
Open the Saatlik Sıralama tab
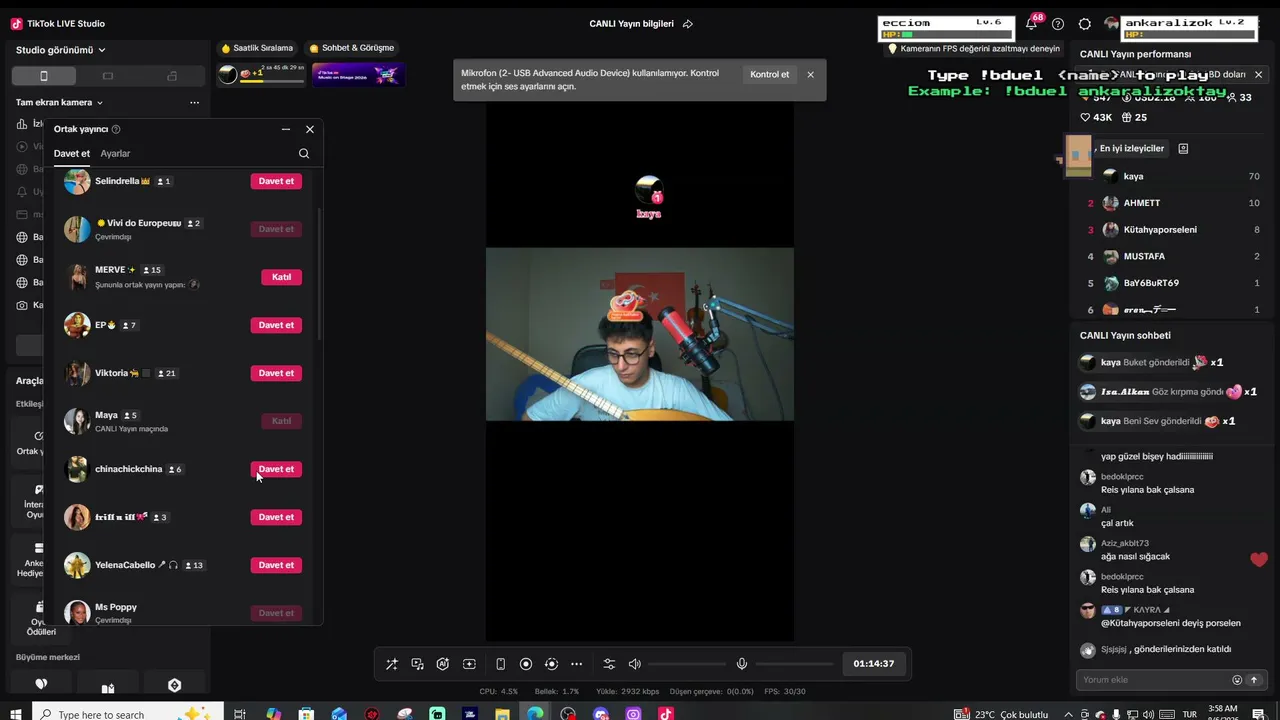(x=257, y=48)
